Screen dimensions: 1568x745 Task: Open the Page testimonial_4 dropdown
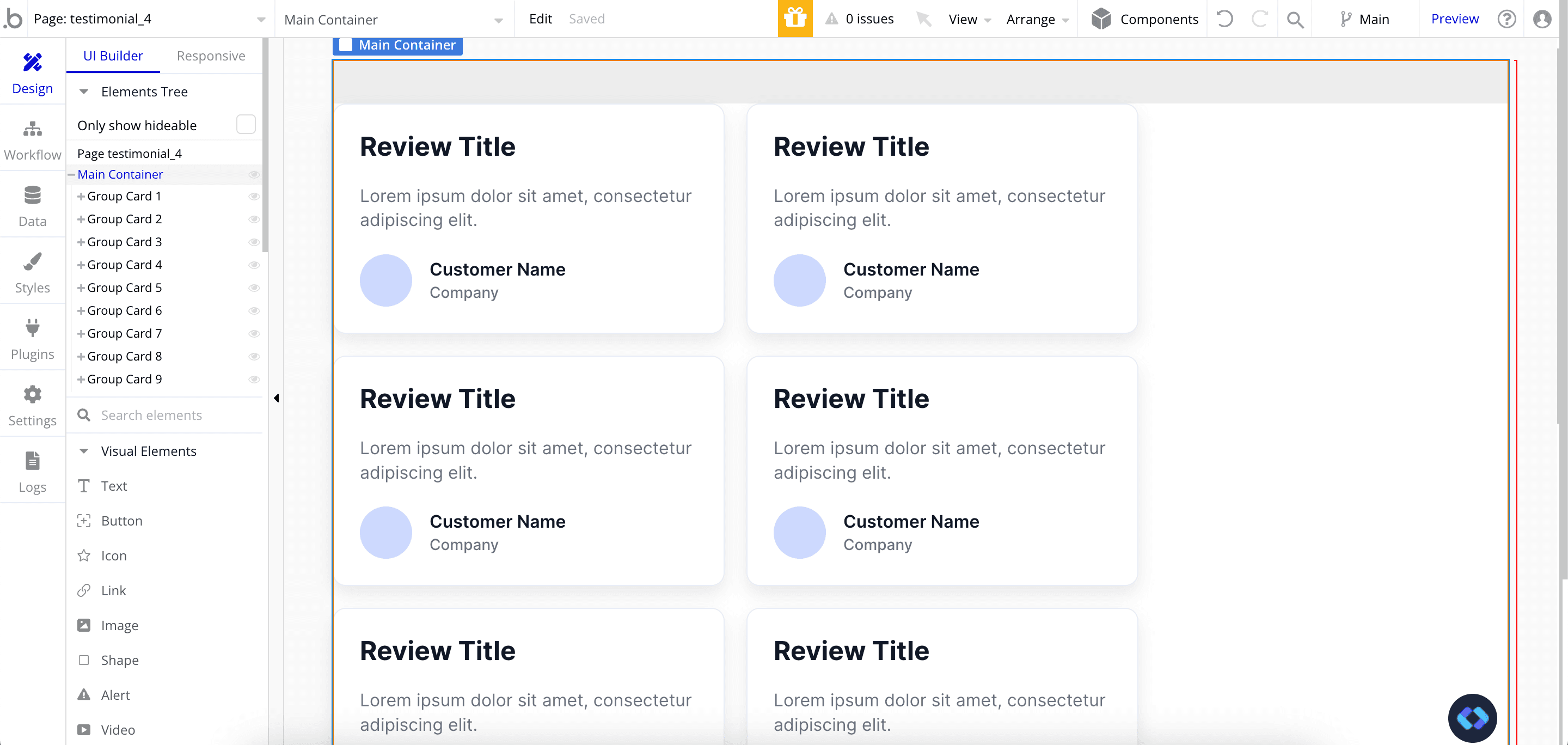click(x=261, y=20)
